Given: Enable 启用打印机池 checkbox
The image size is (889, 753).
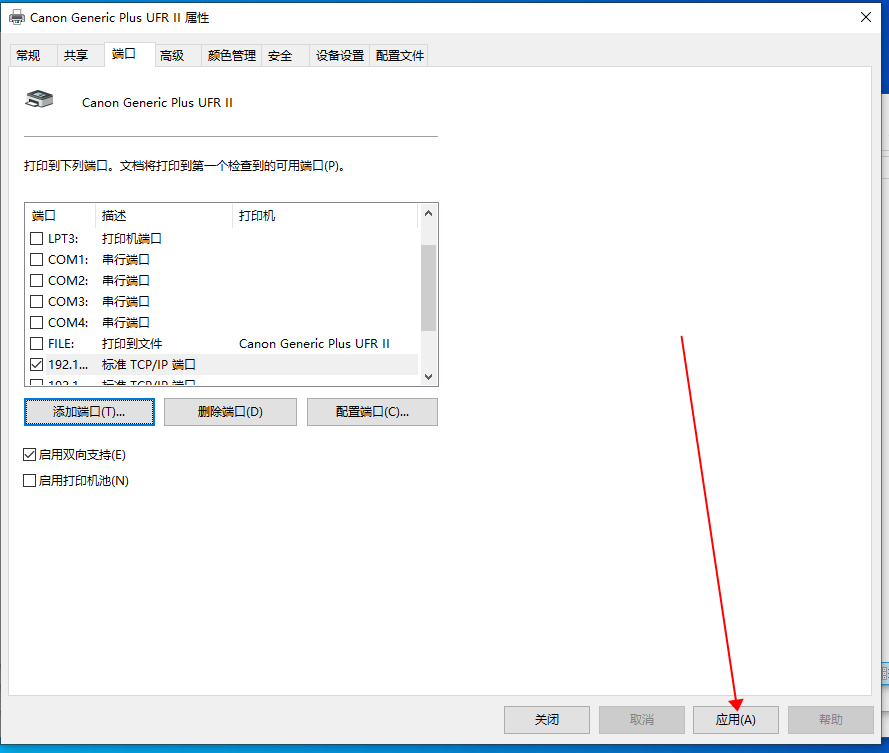Looking at the screenshot, I should (x=30, y=481).
